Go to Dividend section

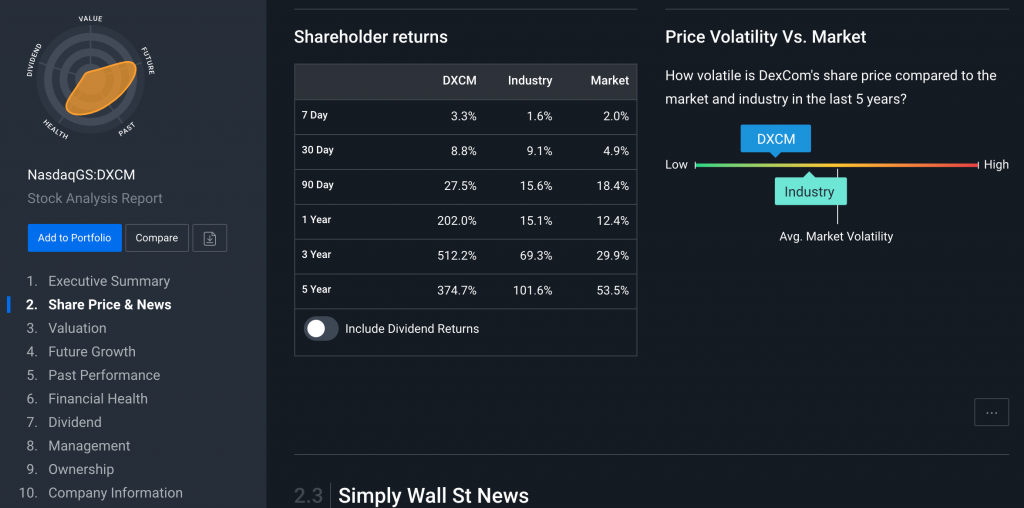(x=75, y=422)
